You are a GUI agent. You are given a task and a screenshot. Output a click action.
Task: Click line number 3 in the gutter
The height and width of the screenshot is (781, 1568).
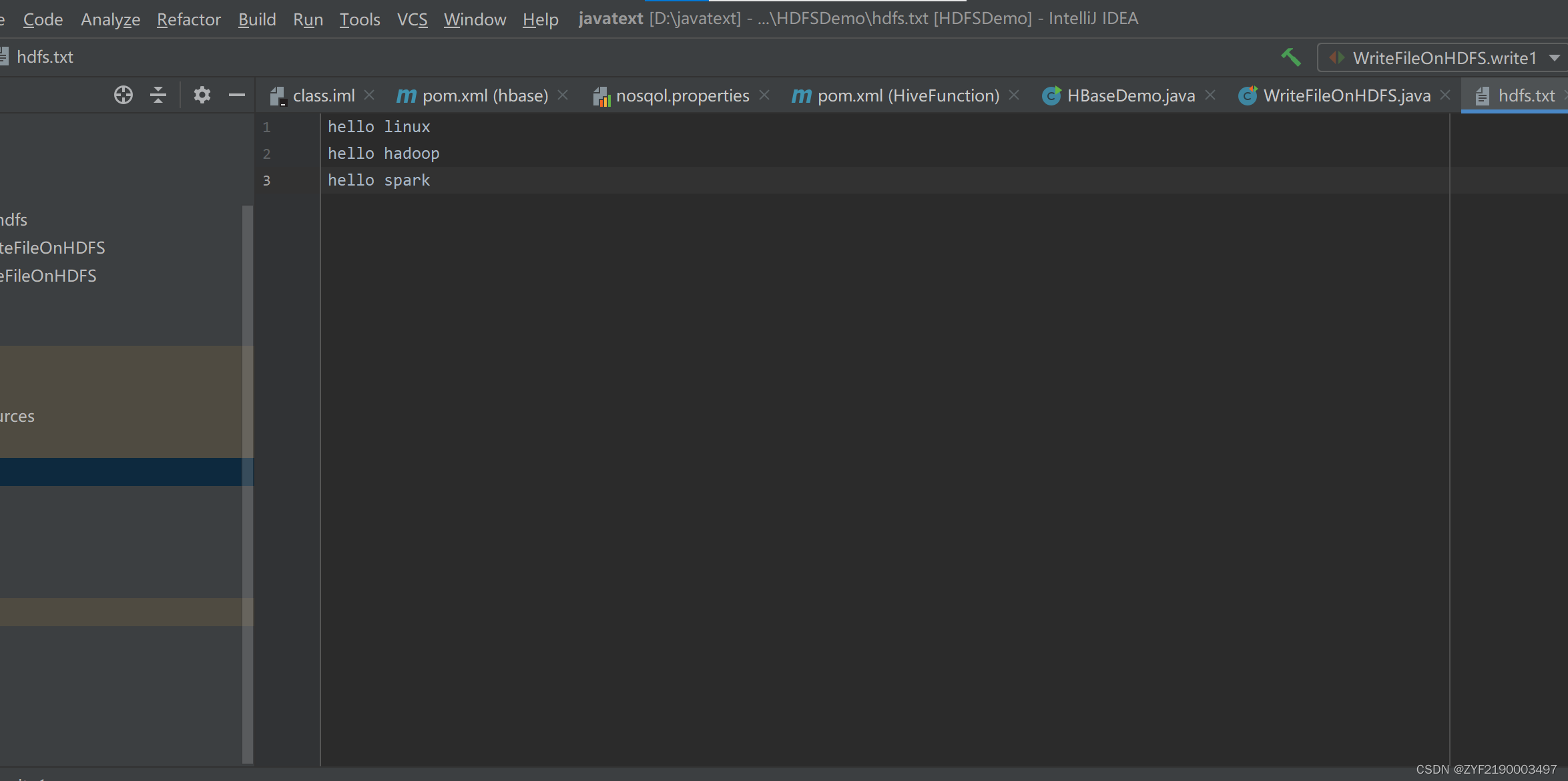click(x=266, y=181)
